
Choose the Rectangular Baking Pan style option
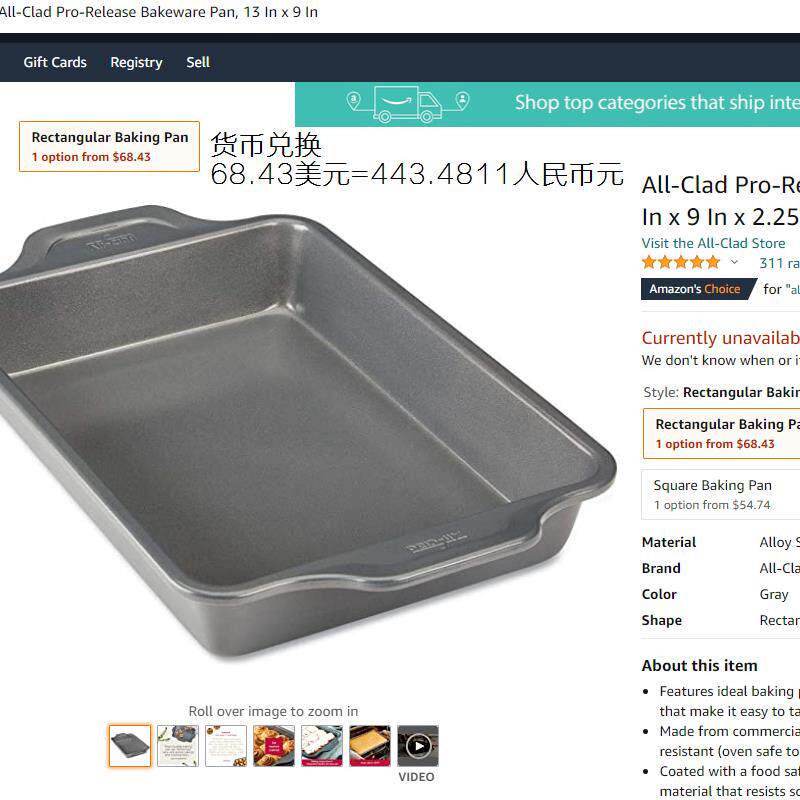(x=721, y=434)
